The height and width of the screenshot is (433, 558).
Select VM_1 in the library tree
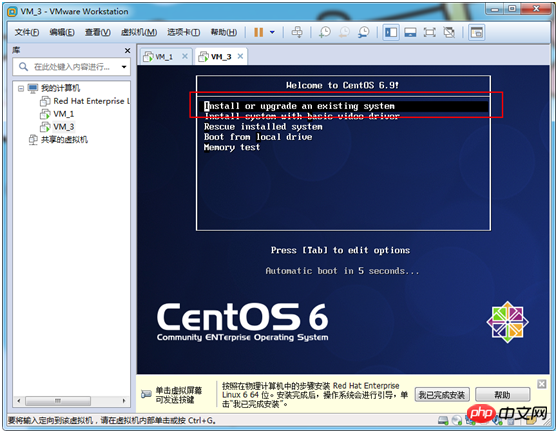point(63,114)
